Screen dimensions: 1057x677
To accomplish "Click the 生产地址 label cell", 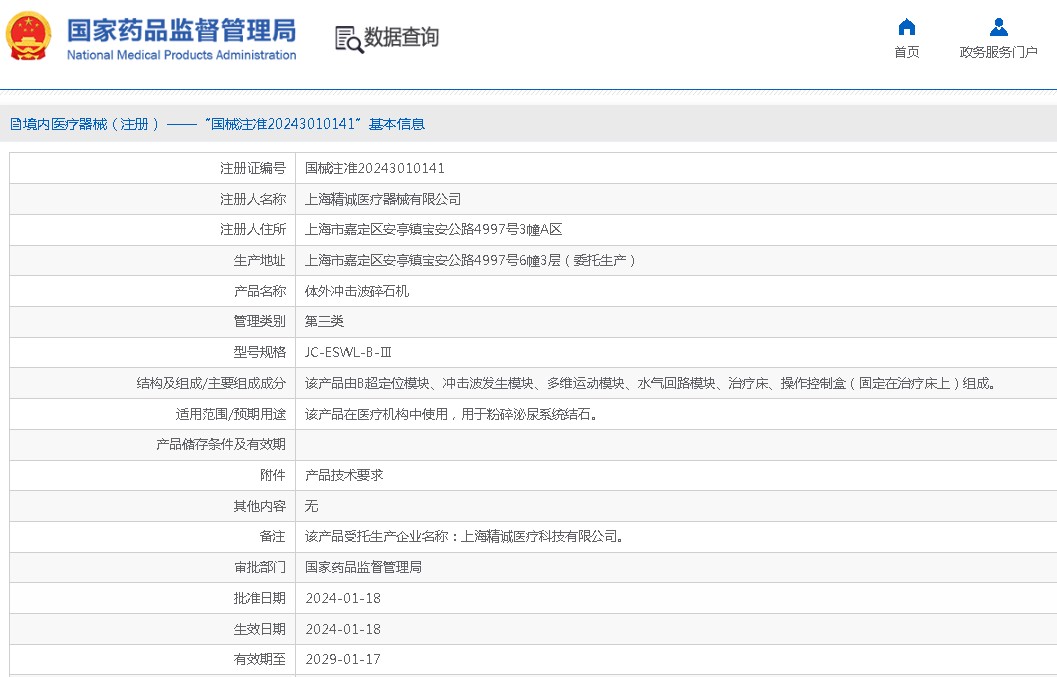I will (152, 260).
